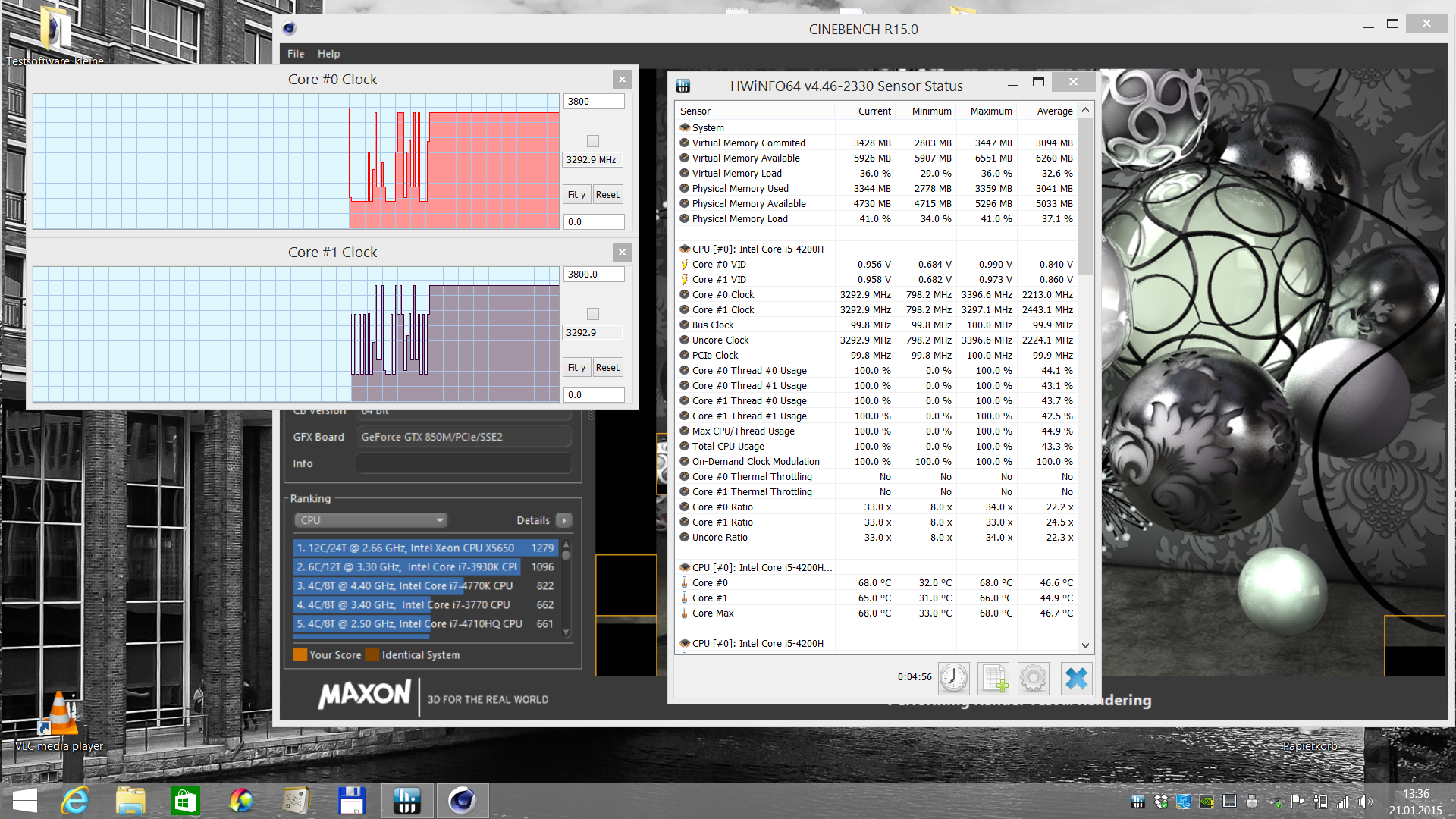Toggle checkbox in Core #1 Clock graph
The image size is (1456, 819).
(x=593, y=314)
